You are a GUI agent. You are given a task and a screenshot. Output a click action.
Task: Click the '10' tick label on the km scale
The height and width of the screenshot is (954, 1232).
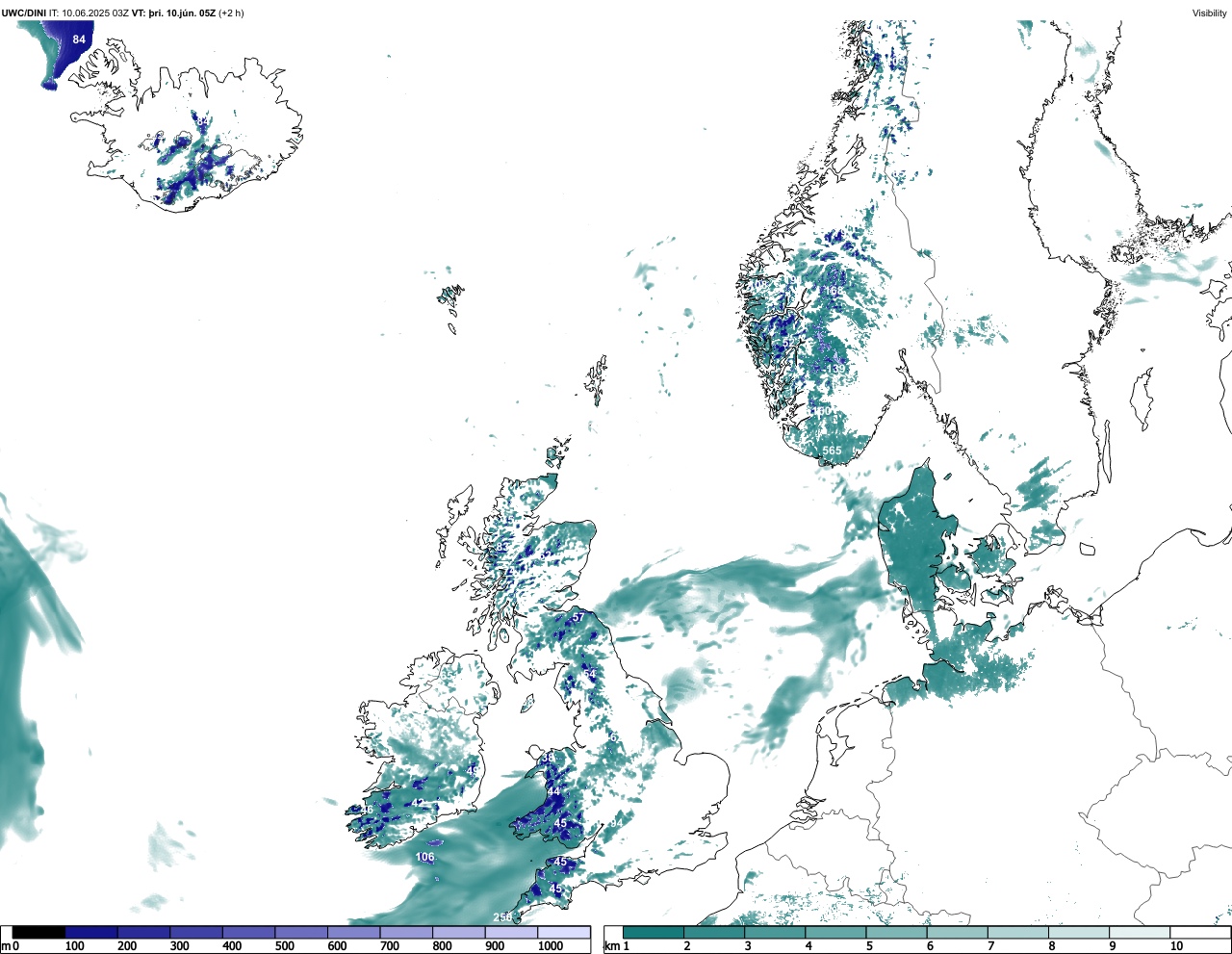[1175, 946]
